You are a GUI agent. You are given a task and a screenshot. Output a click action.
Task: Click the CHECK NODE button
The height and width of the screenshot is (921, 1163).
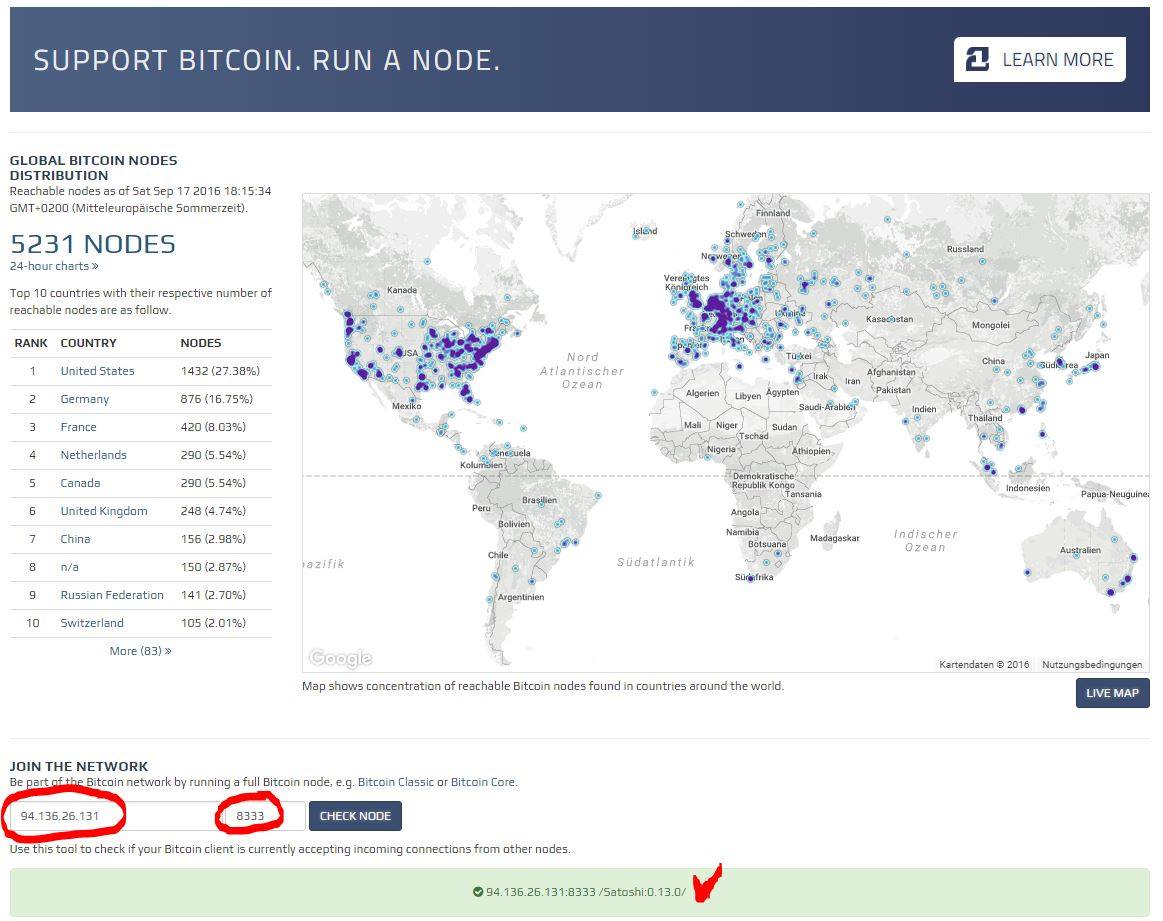355,816
